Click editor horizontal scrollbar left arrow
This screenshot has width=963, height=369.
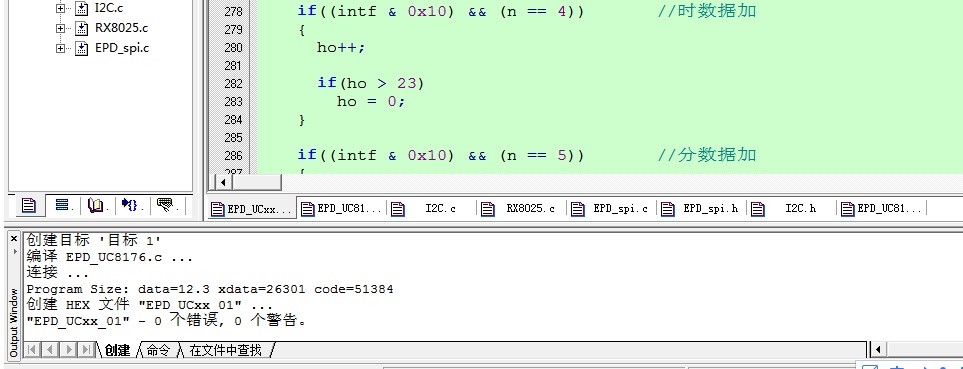[x=222, y=182]
